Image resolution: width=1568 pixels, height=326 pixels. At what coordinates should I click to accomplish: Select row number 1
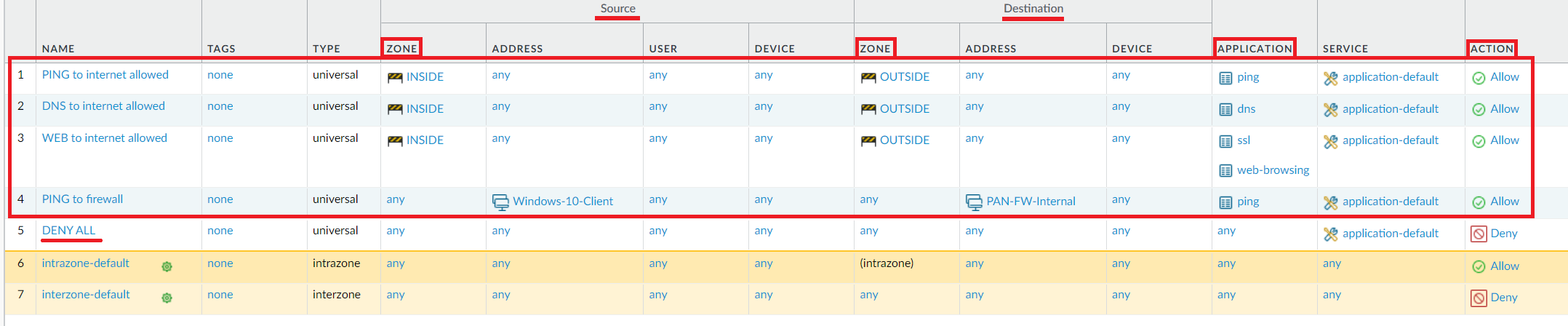point(20,75)
